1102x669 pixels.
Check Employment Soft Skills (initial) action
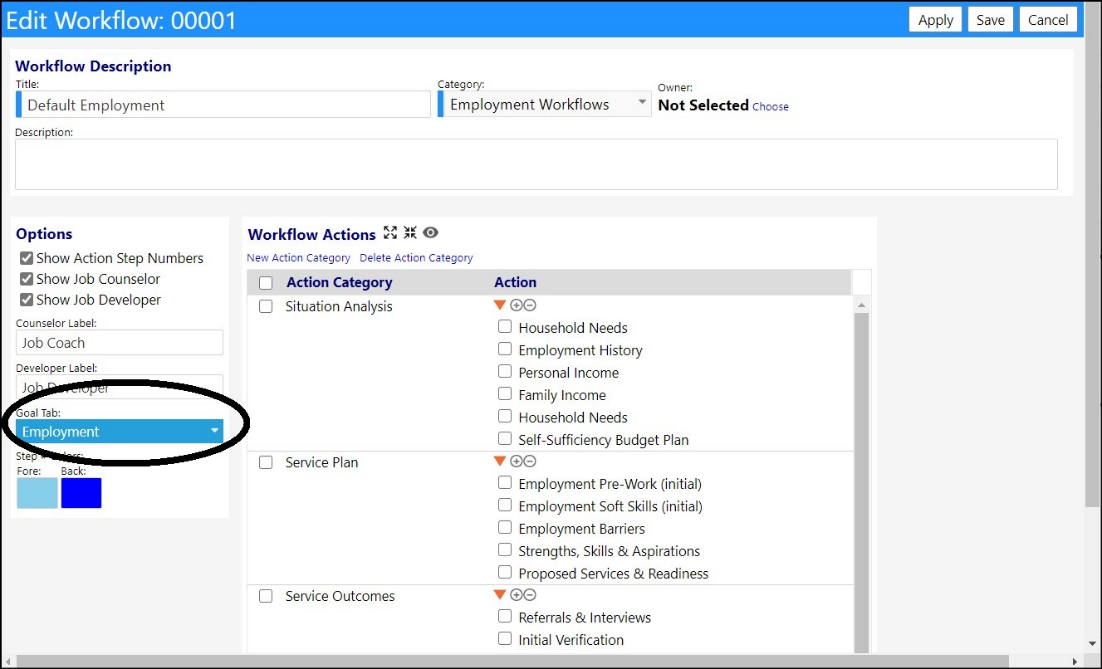click(505, 505)
